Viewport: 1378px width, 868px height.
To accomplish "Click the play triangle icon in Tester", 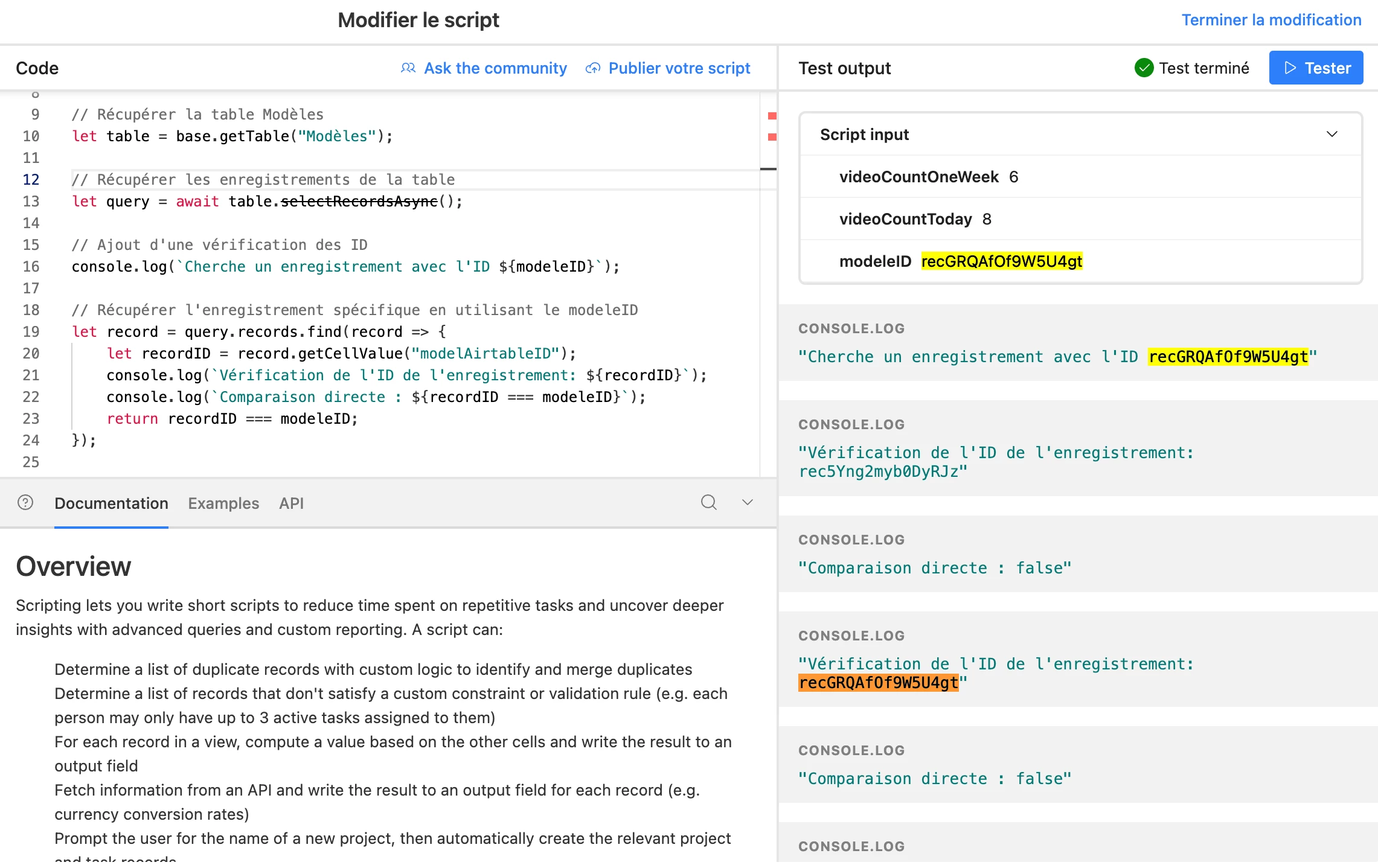I will pyautogui.click(x=1290, y=68).
